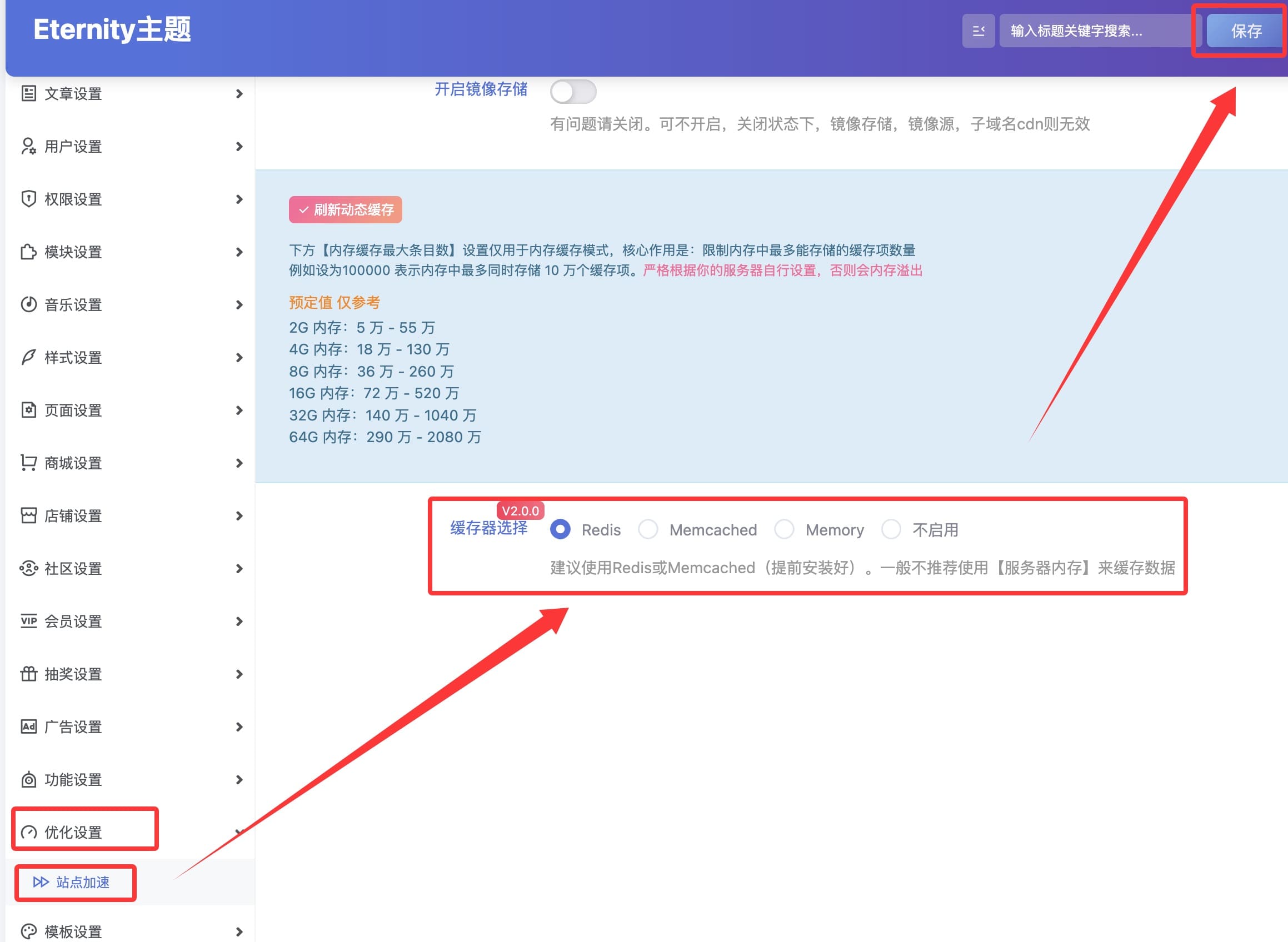1288x942 pixels.
Task: Click the user settings person icon
Action: click(28, 147)
